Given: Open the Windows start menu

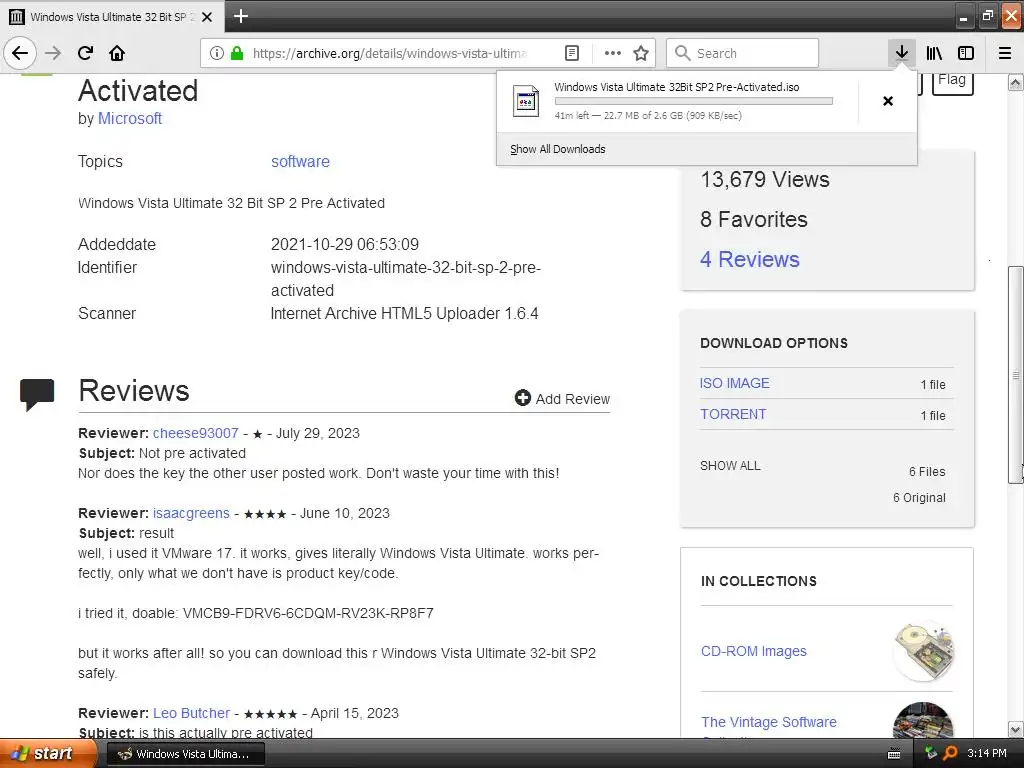Looking at the screenshot, I should (46, 753).
